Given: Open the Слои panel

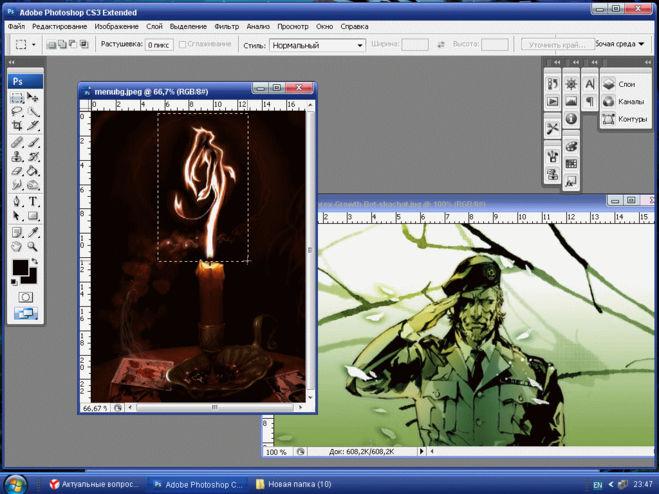Looking at the screenshot, I should 625,84.
